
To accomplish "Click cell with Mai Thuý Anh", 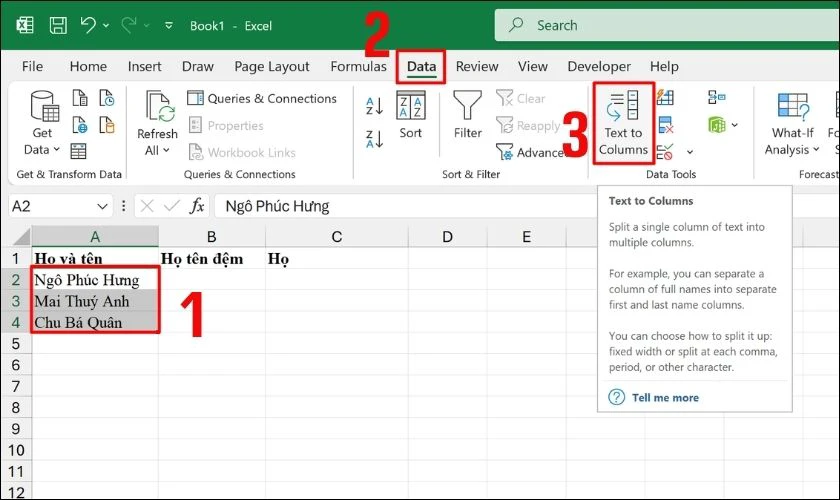I will click(x=95, y=301).
